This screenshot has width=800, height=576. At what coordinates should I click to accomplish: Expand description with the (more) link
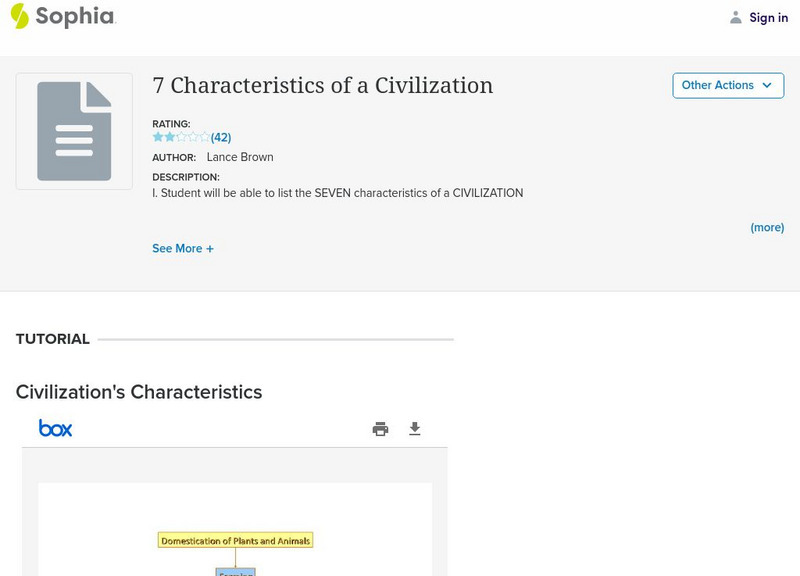(x=767, y=228)
